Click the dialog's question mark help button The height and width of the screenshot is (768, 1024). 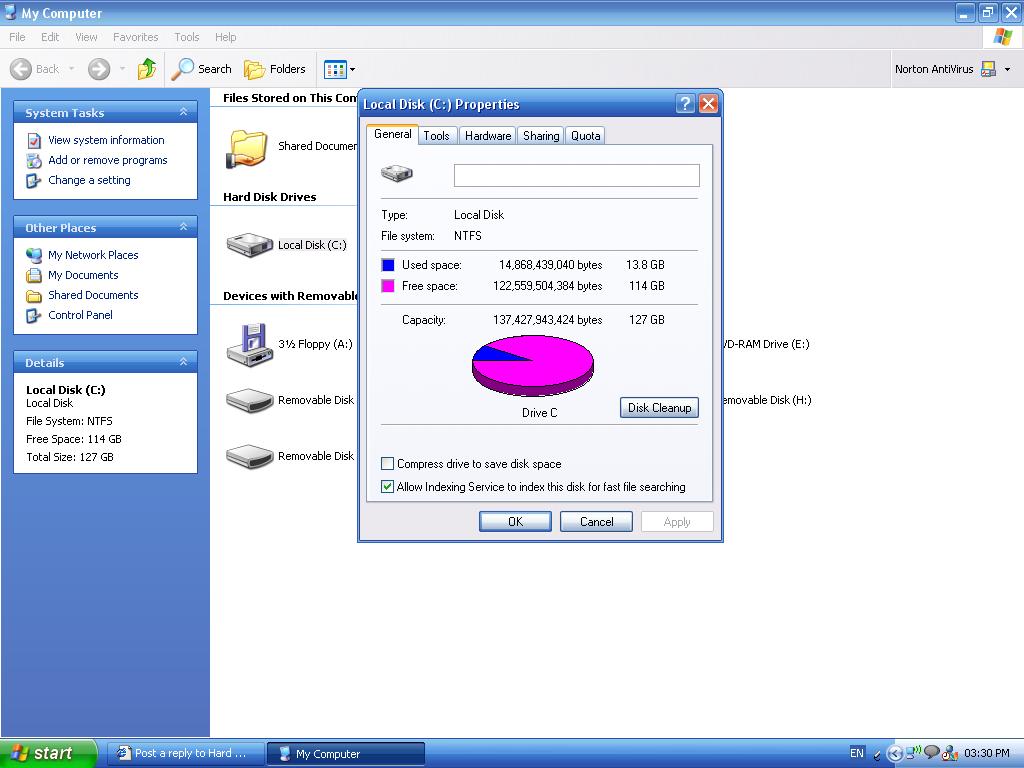pyautogui.click(x=685, y=104)
